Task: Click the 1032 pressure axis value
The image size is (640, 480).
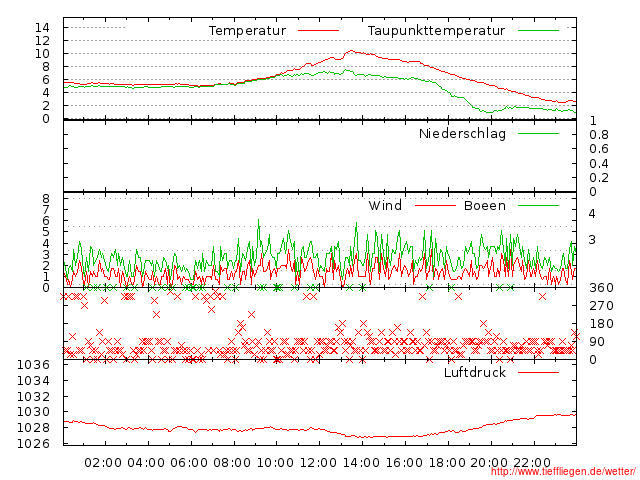Action: 33,396
